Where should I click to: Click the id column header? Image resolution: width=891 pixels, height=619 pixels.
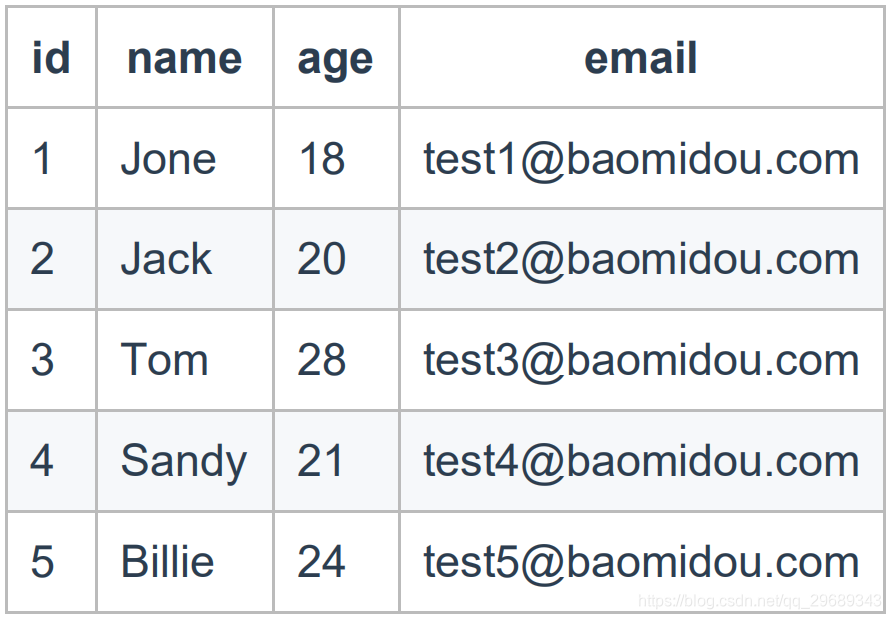point(51,58)
